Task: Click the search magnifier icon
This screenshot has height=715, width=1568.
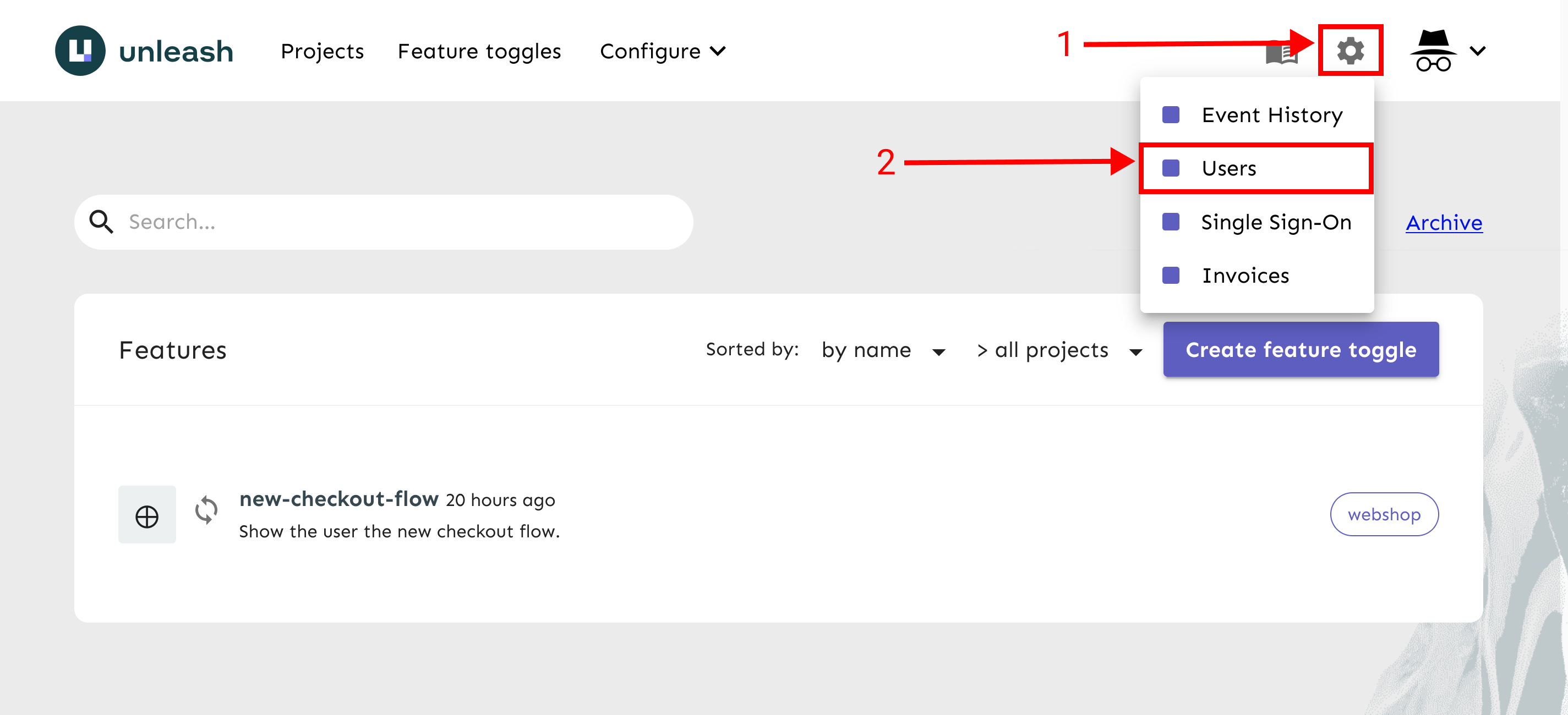Action: (x=101, y=222)
